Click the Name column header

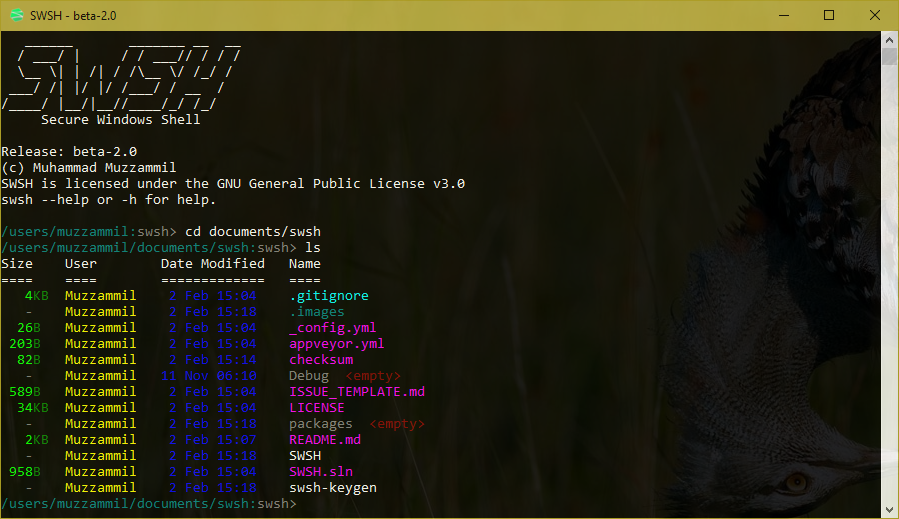click(304, 264)
